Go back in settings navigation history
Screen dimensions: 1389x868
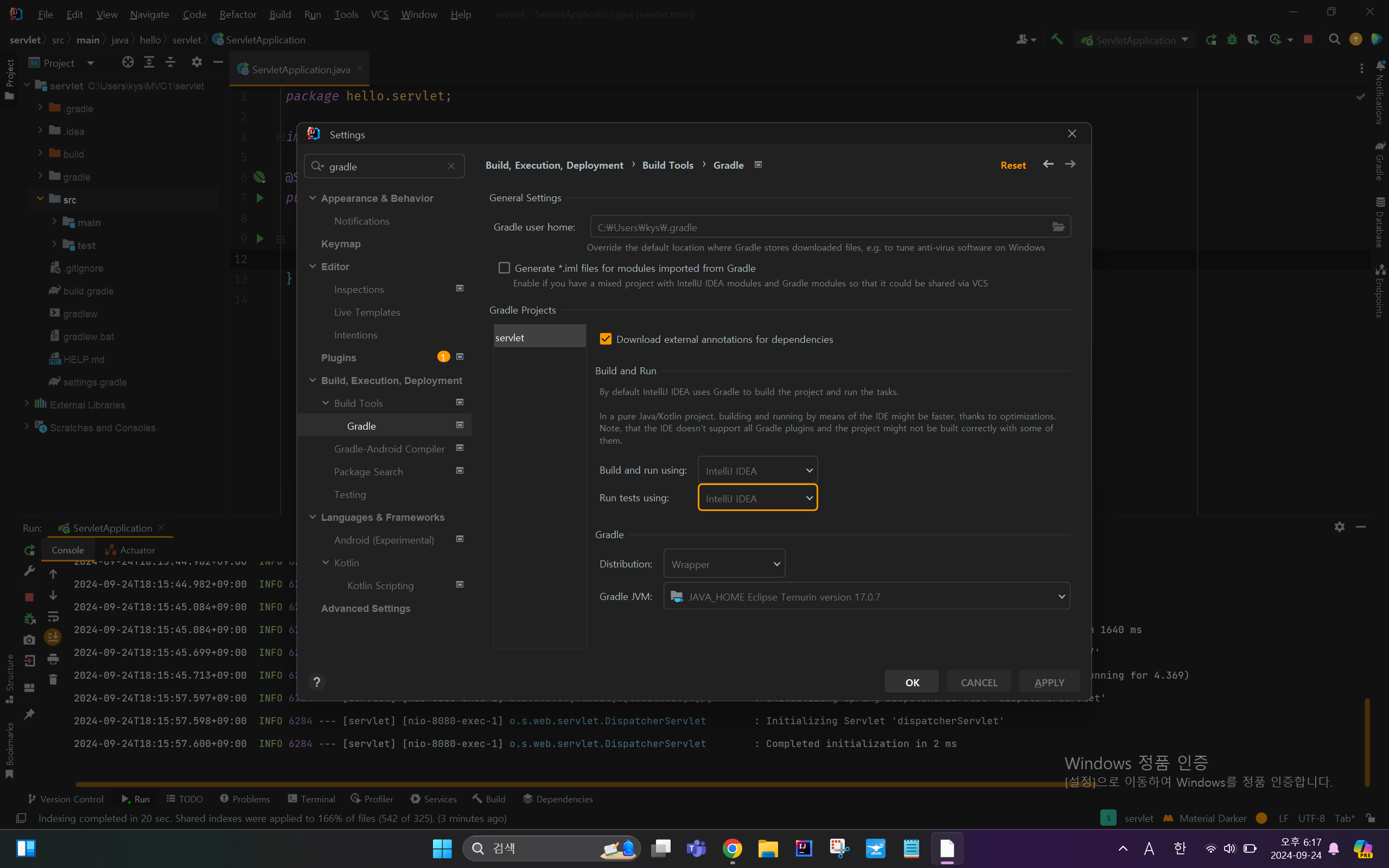(1048, 164)
